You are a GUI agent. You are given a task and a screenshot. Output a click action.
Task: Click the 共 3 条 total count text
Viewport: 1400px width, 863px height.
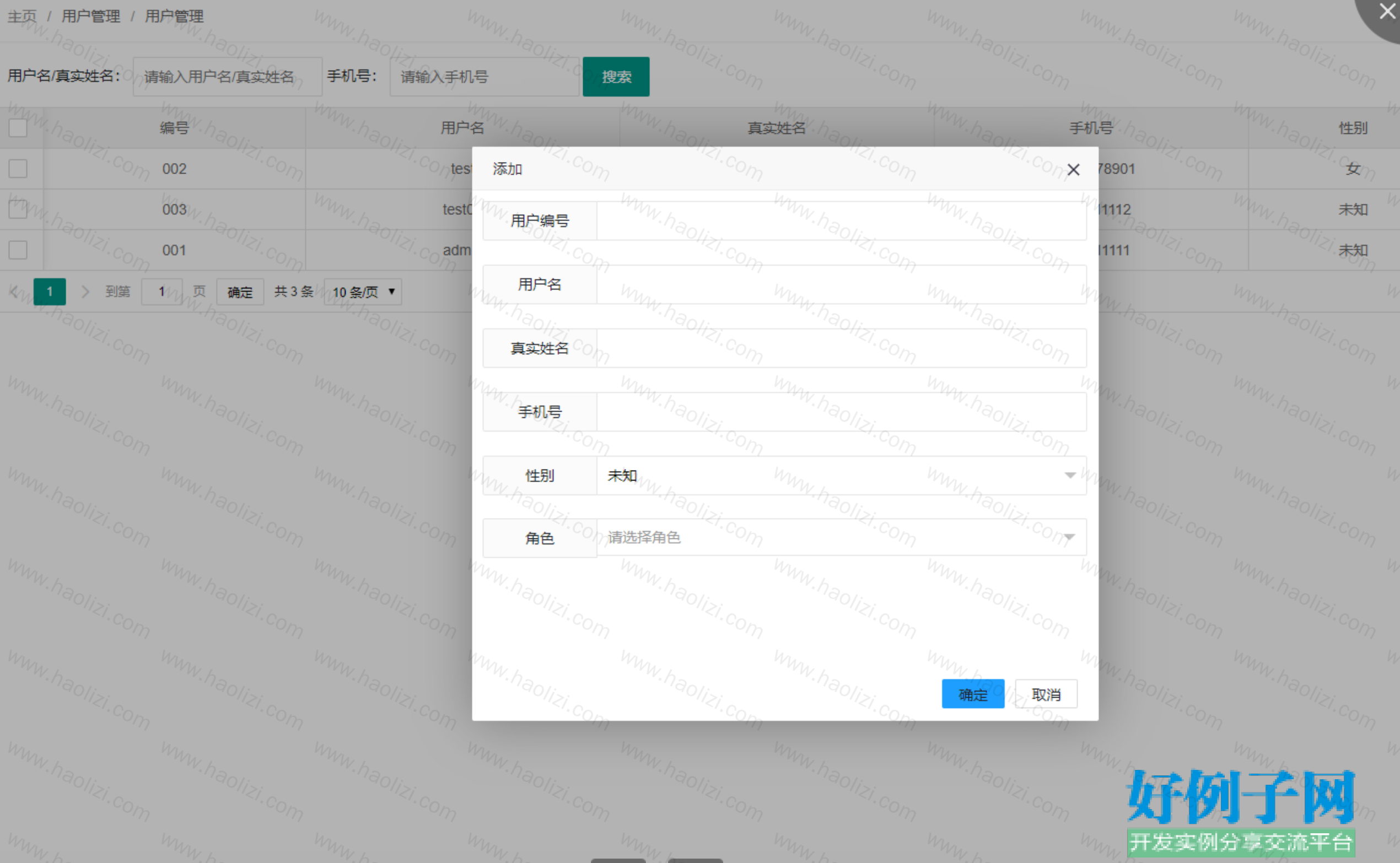tap(293, 292)
